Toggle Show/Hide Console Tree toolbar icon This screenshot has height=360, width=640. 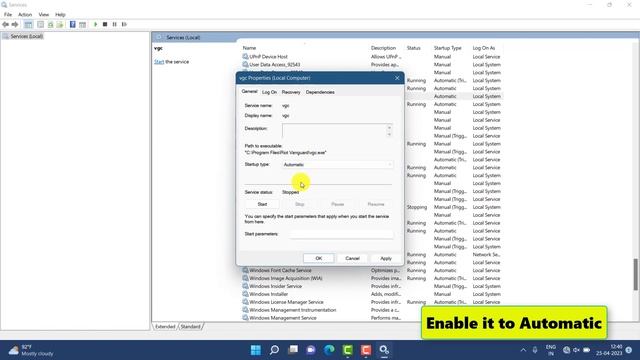(28, 24)
